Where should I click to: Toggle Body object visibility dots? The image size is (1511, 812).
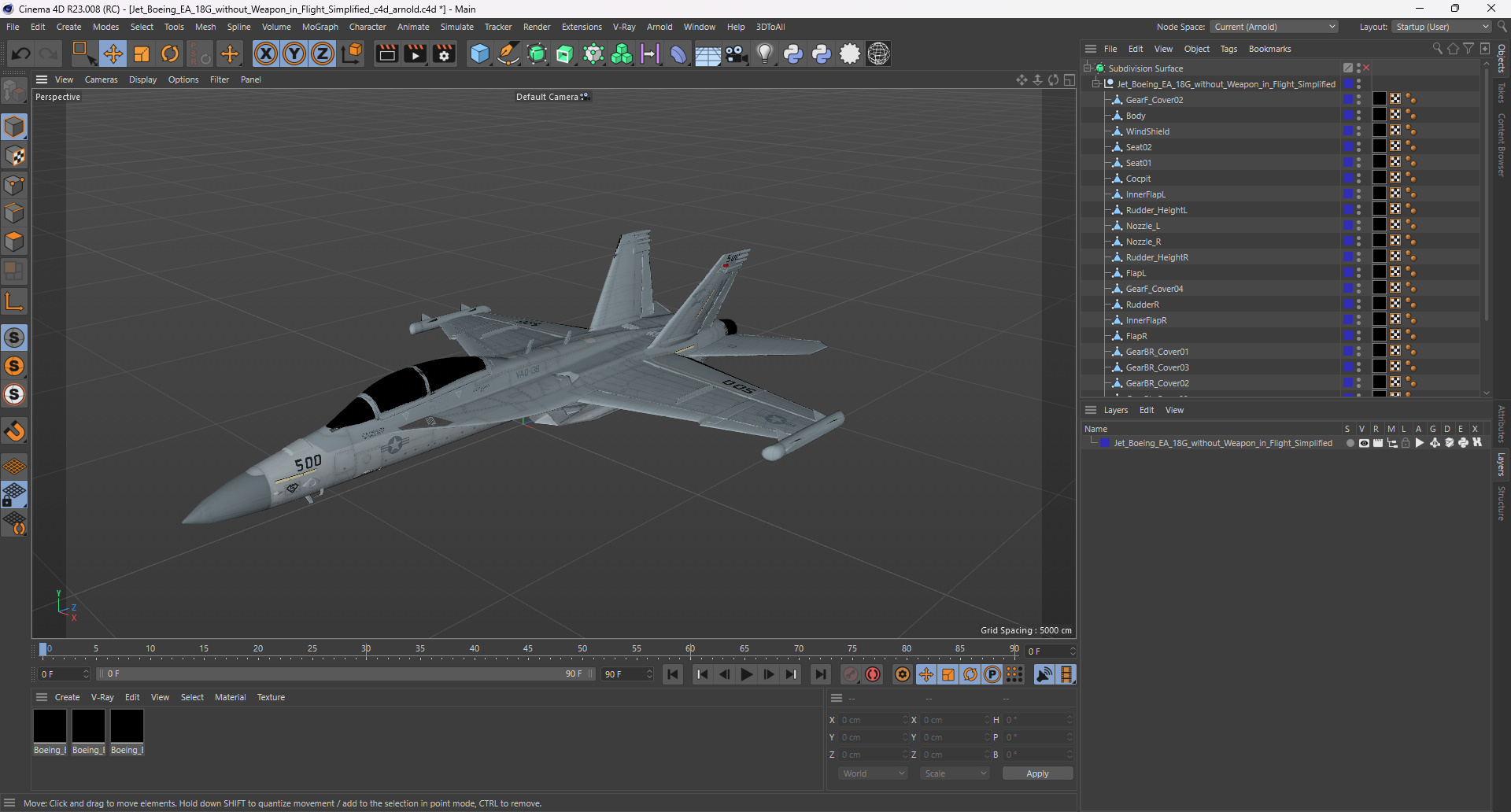coord(1359,115)
